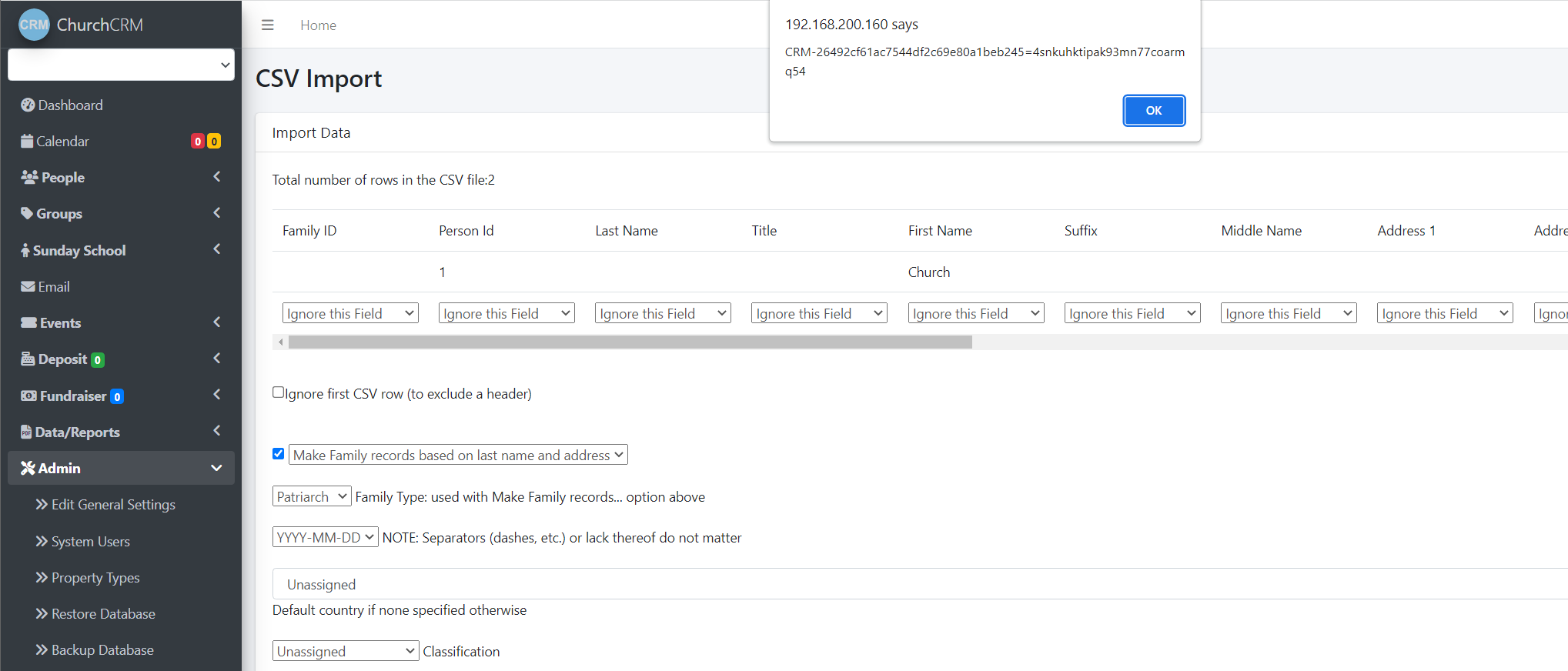Expand the Sunday School menu chevron
Image resolution: width=1568 pixels, height=671 pixels.
point(217,249)
